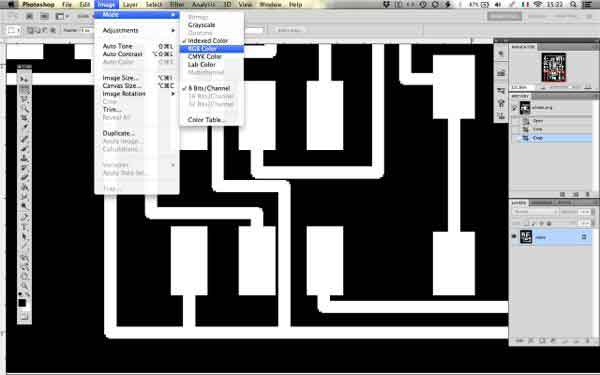Click the Wi-Fi status icon
Screen dimensions: 600x375
click(538, 5)
